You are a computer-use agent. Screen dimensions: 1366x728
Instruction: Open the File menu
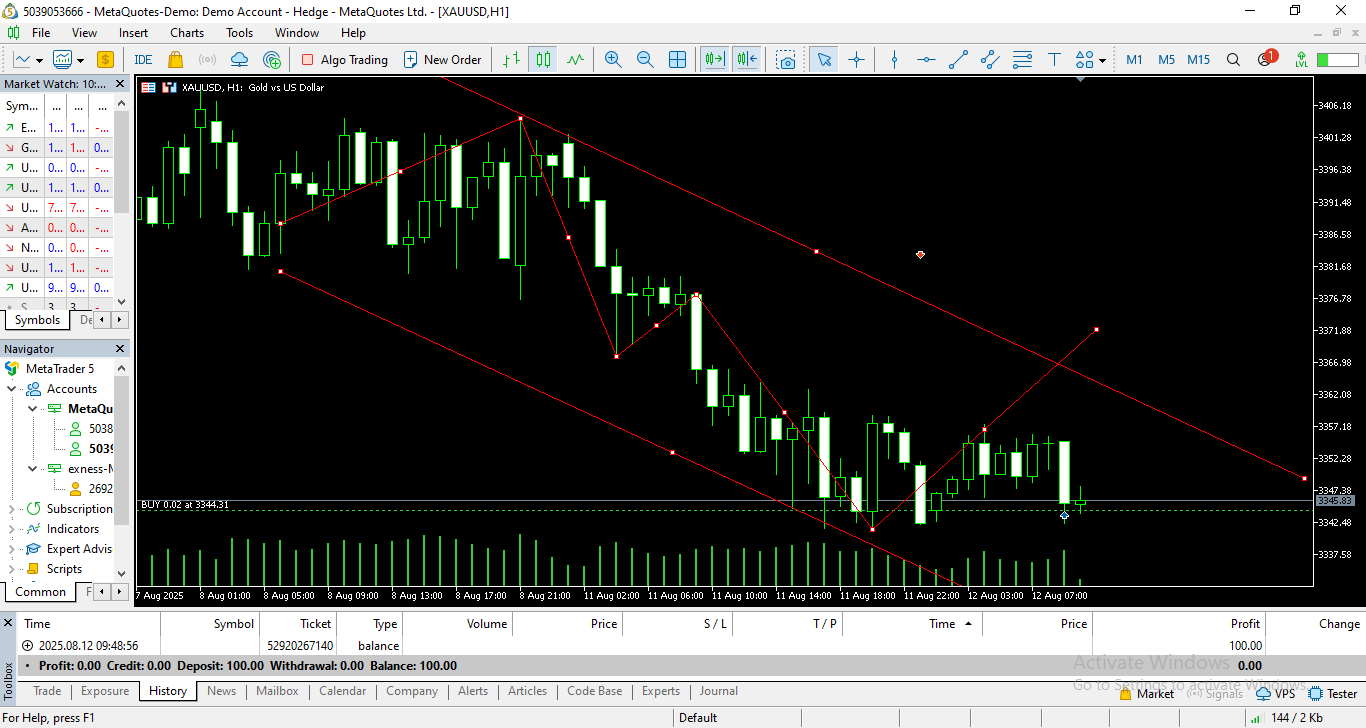41,33
